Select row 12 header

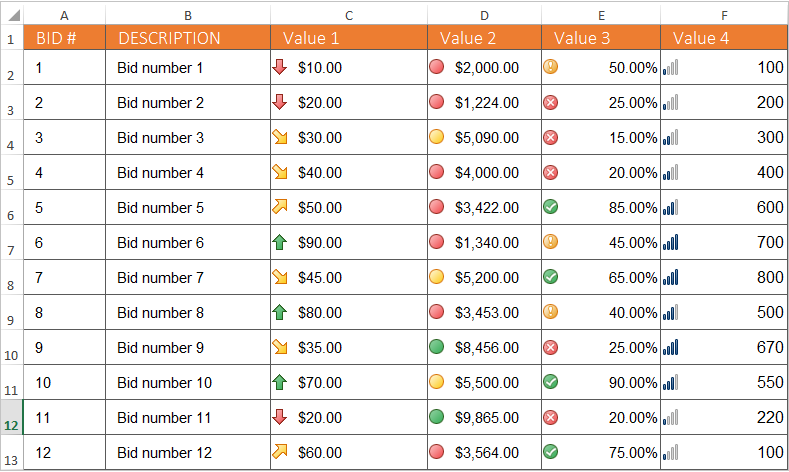pos(11,417)
